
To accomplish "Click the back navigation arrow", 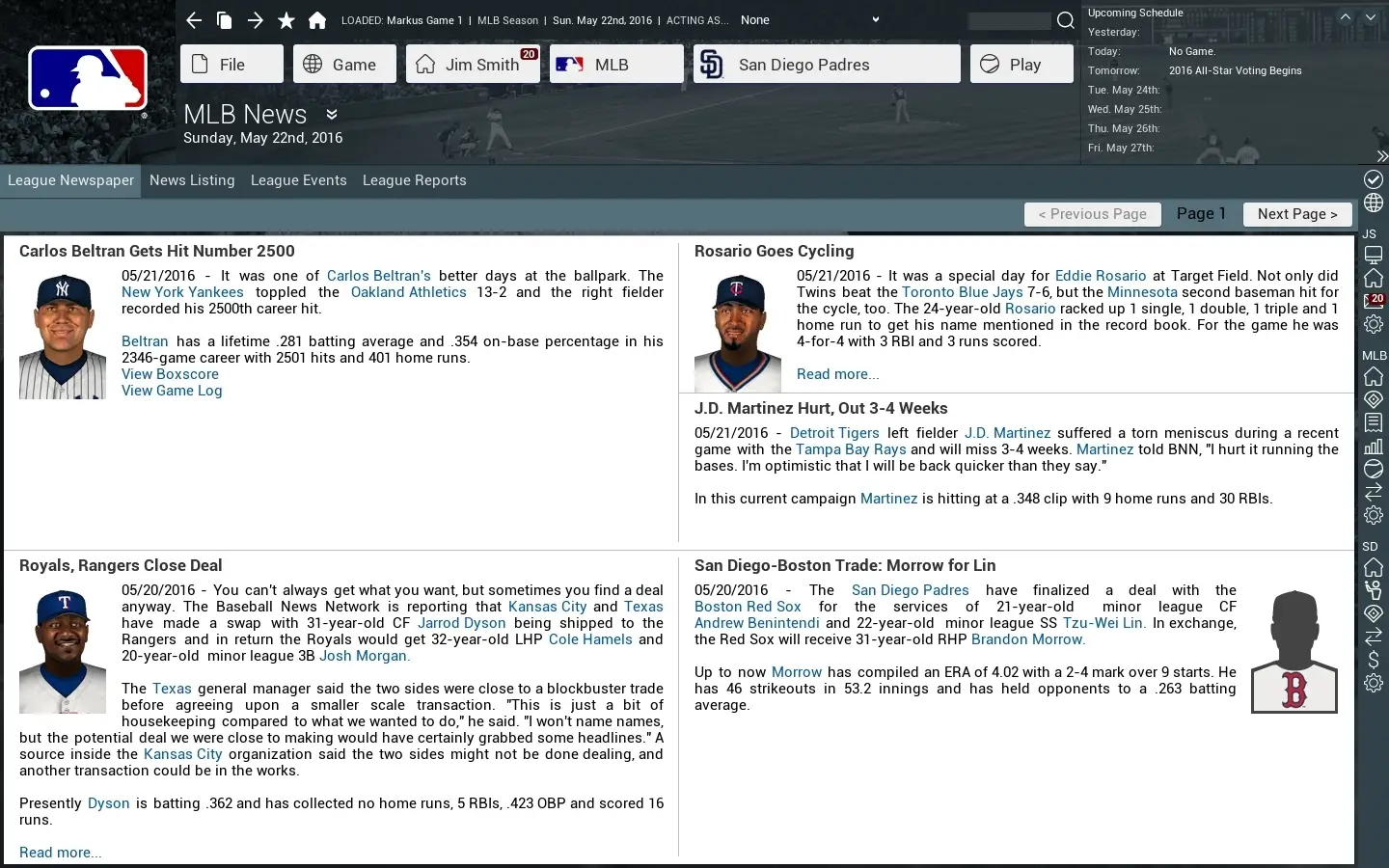I will click(194, 20).
